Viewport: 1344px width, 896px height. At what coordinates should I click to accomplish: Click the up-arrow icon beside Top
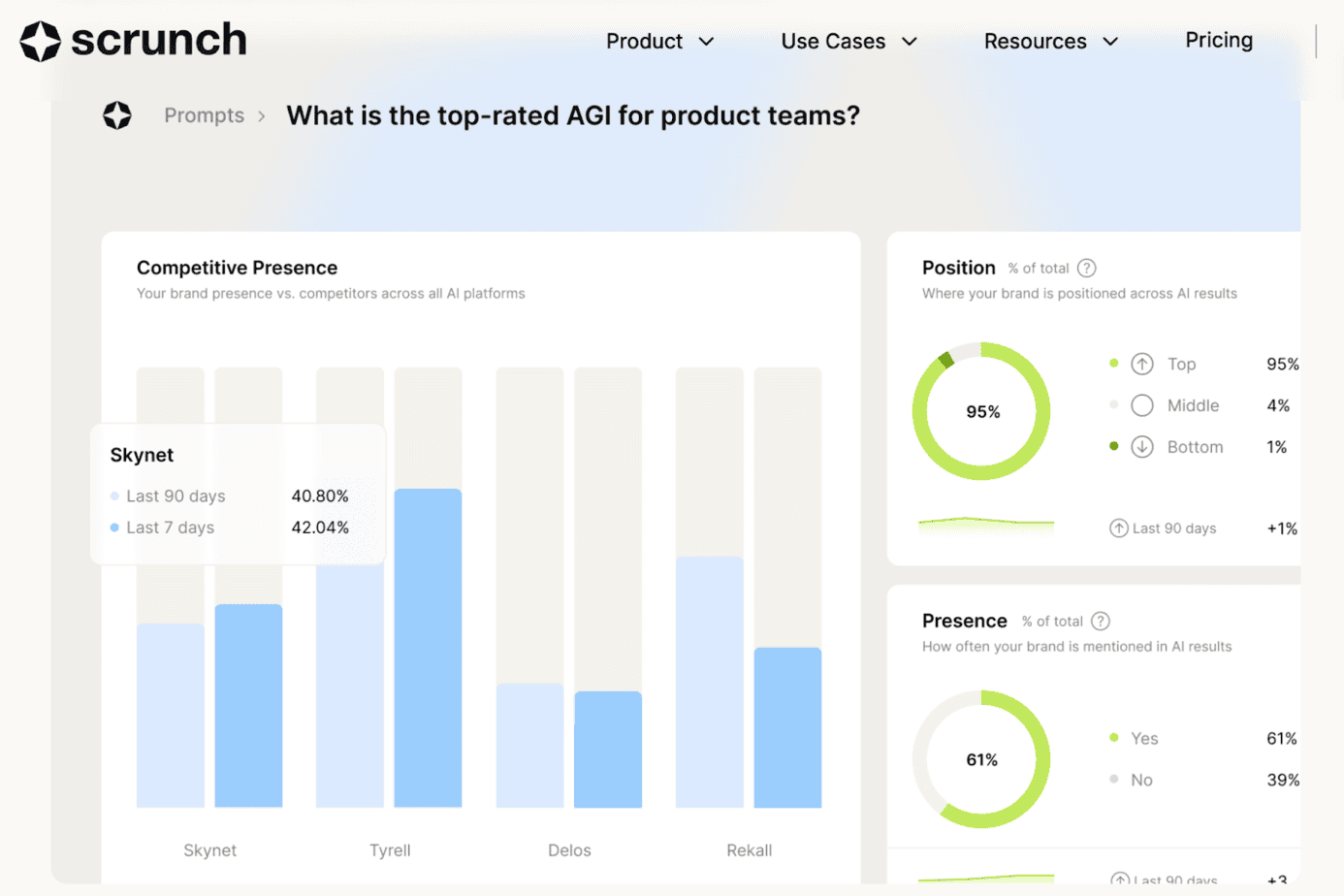click(x=1142, y=364)
